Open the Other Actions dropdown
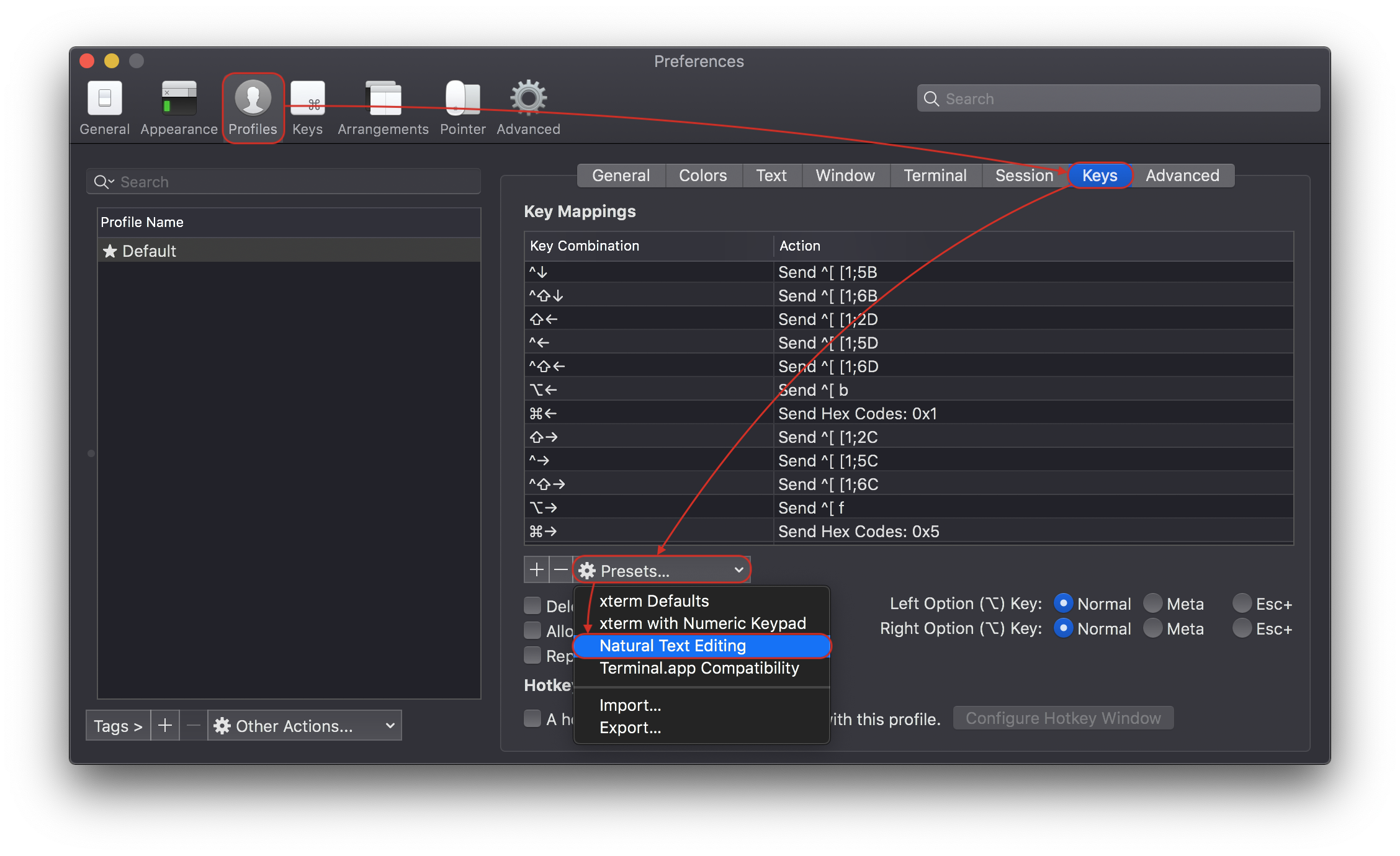Image resolution: width=1400 pixels, height=856 pixels. (304, 725)
